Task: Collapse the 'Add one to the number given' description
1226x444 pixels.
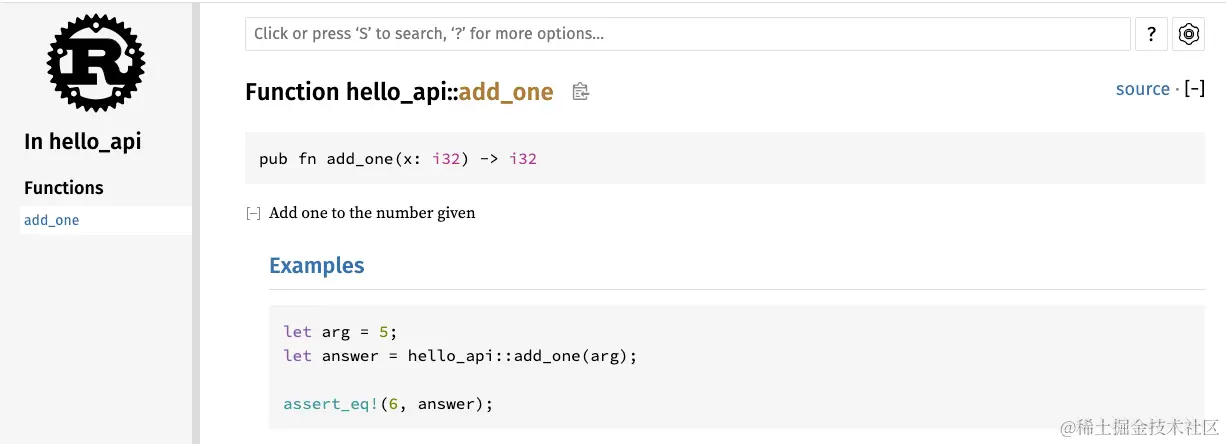Action: click(x=254, y=213)
